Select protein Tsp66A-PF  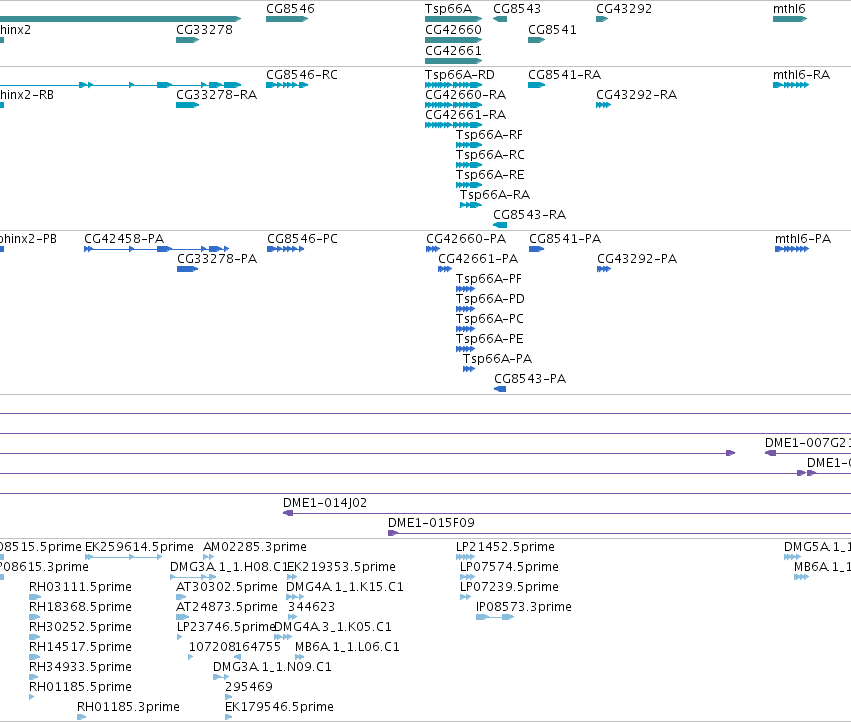point(488,279)
